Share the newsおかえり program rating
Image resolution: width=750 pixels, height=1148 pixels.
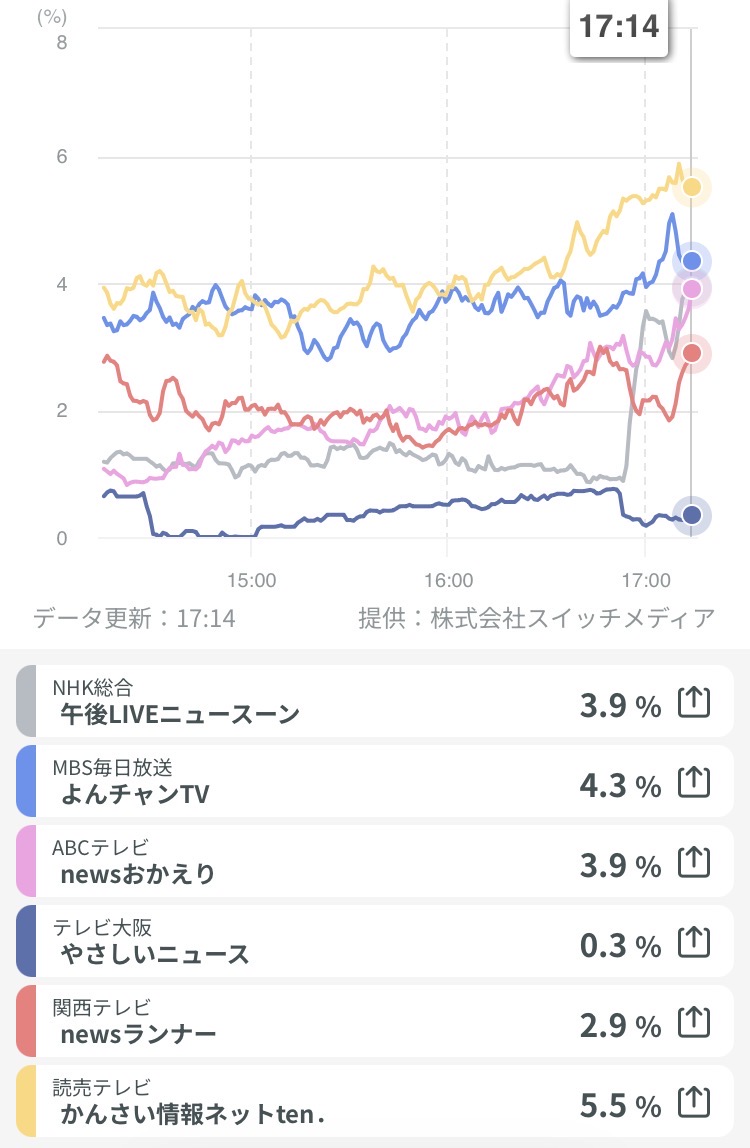click(x=694, y=863)
